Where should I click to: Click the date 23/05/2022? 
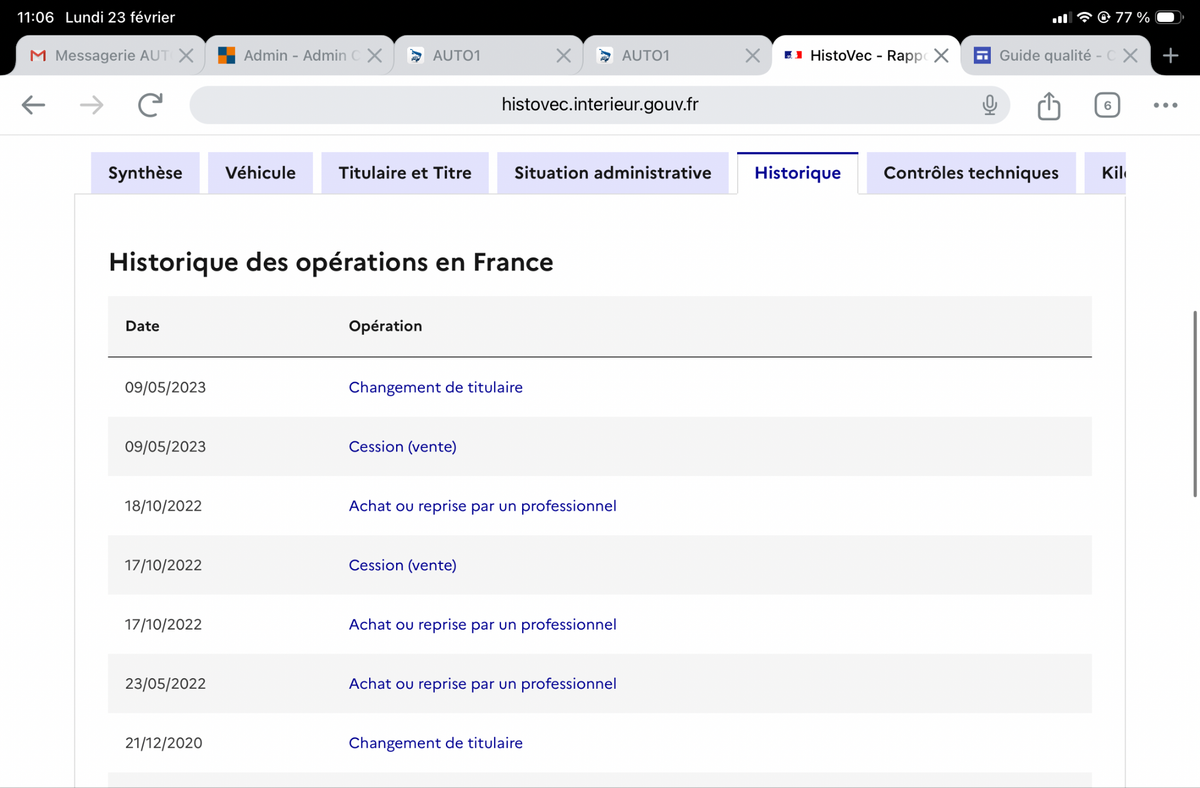165,684
